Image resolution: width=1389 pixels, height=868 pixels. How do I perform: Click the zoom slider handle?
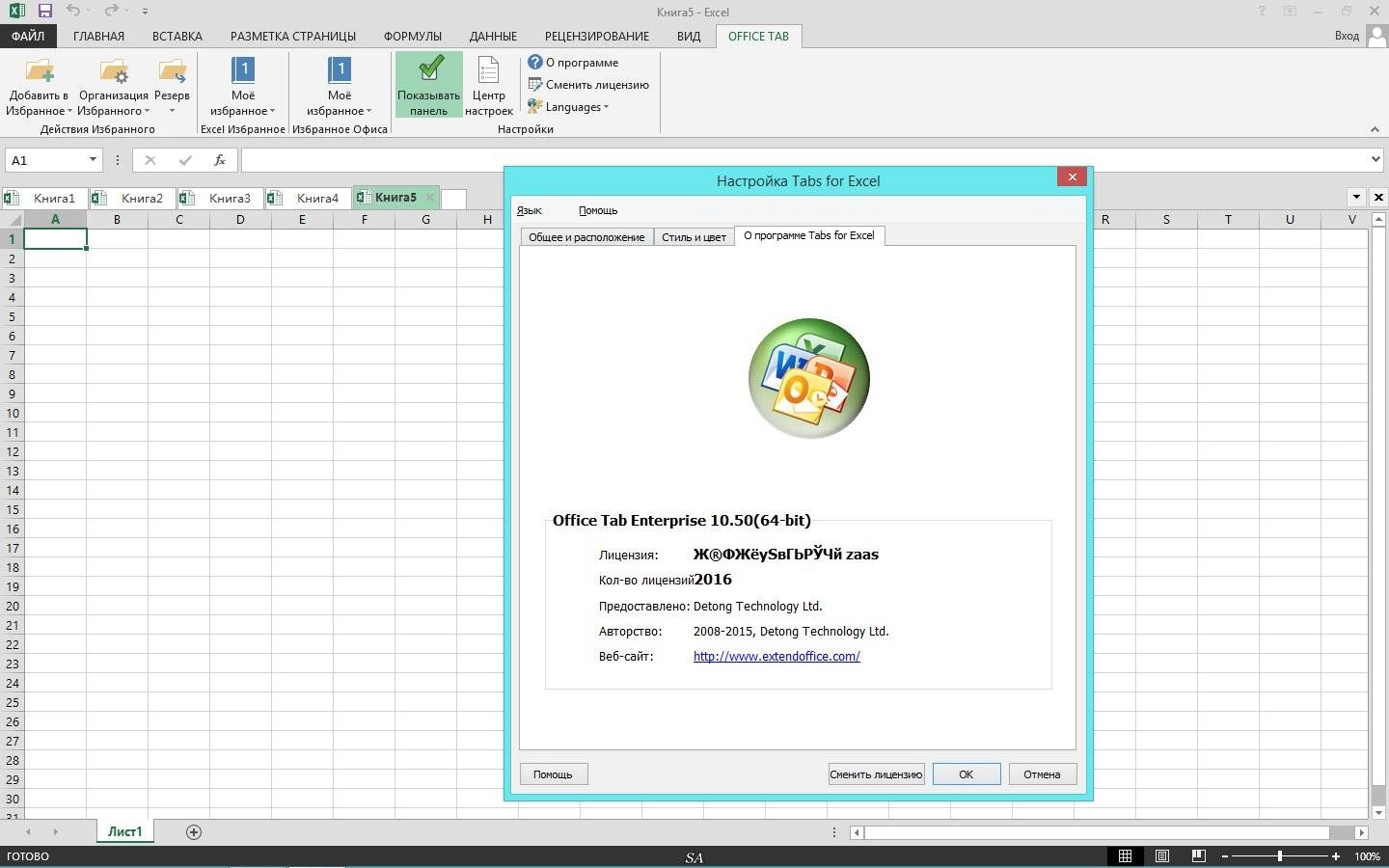pyautogui.click(x=1280, y=855)
